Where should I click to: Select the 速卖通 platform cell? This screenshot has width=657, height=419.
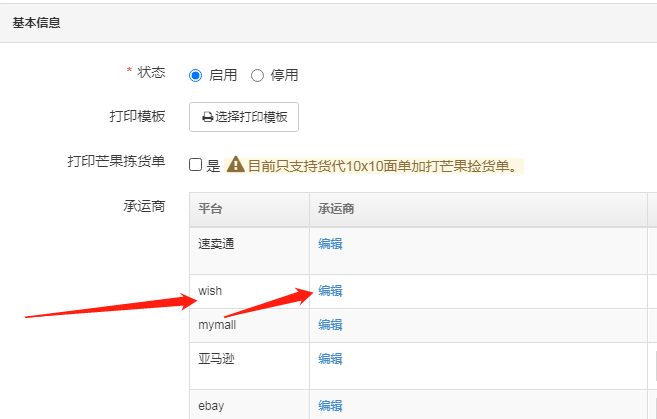click(x=249, y=251)
